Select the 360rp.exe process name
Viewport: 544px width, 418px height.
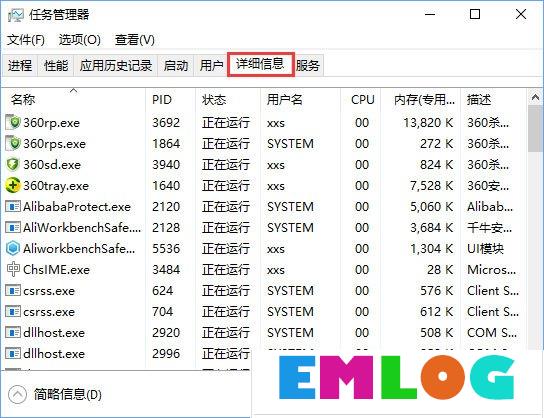tap(51, 123)
